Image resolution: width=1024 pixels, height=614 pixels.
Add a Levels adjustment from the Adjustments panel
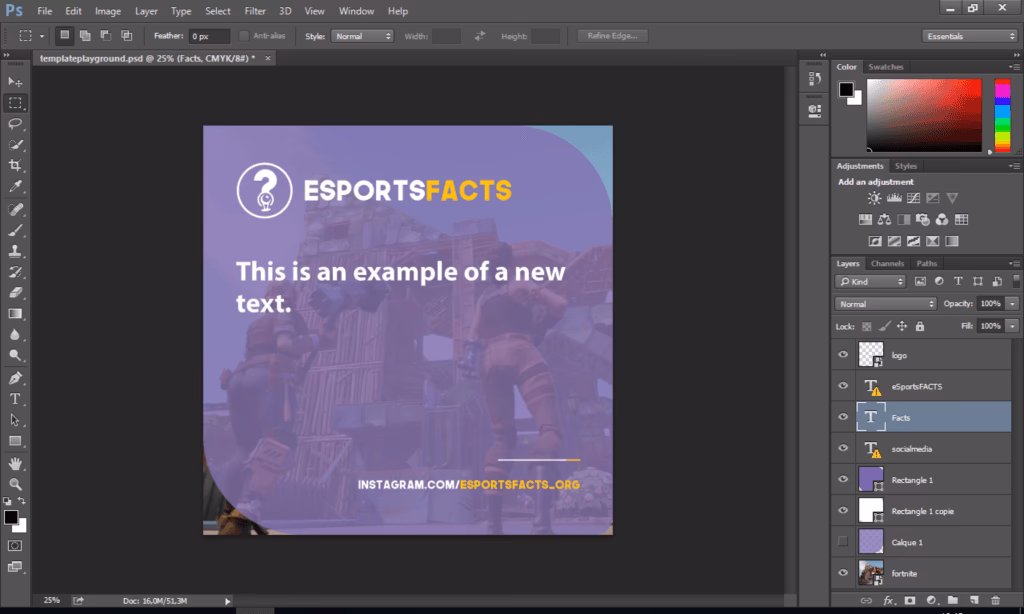coord(895,198)
